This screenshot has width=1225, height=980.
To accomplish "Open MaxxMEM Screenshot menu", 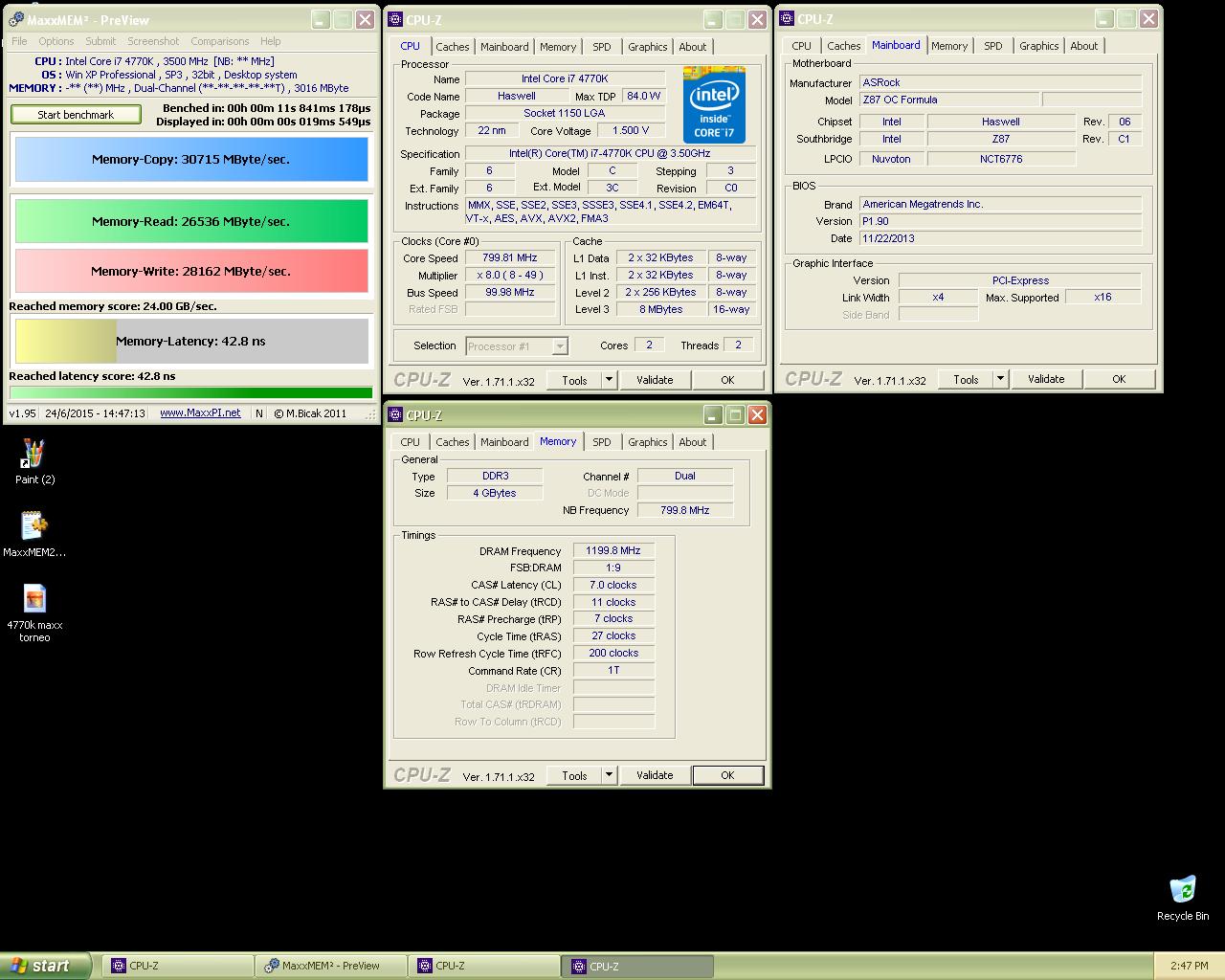I will (x=153, y=41).
